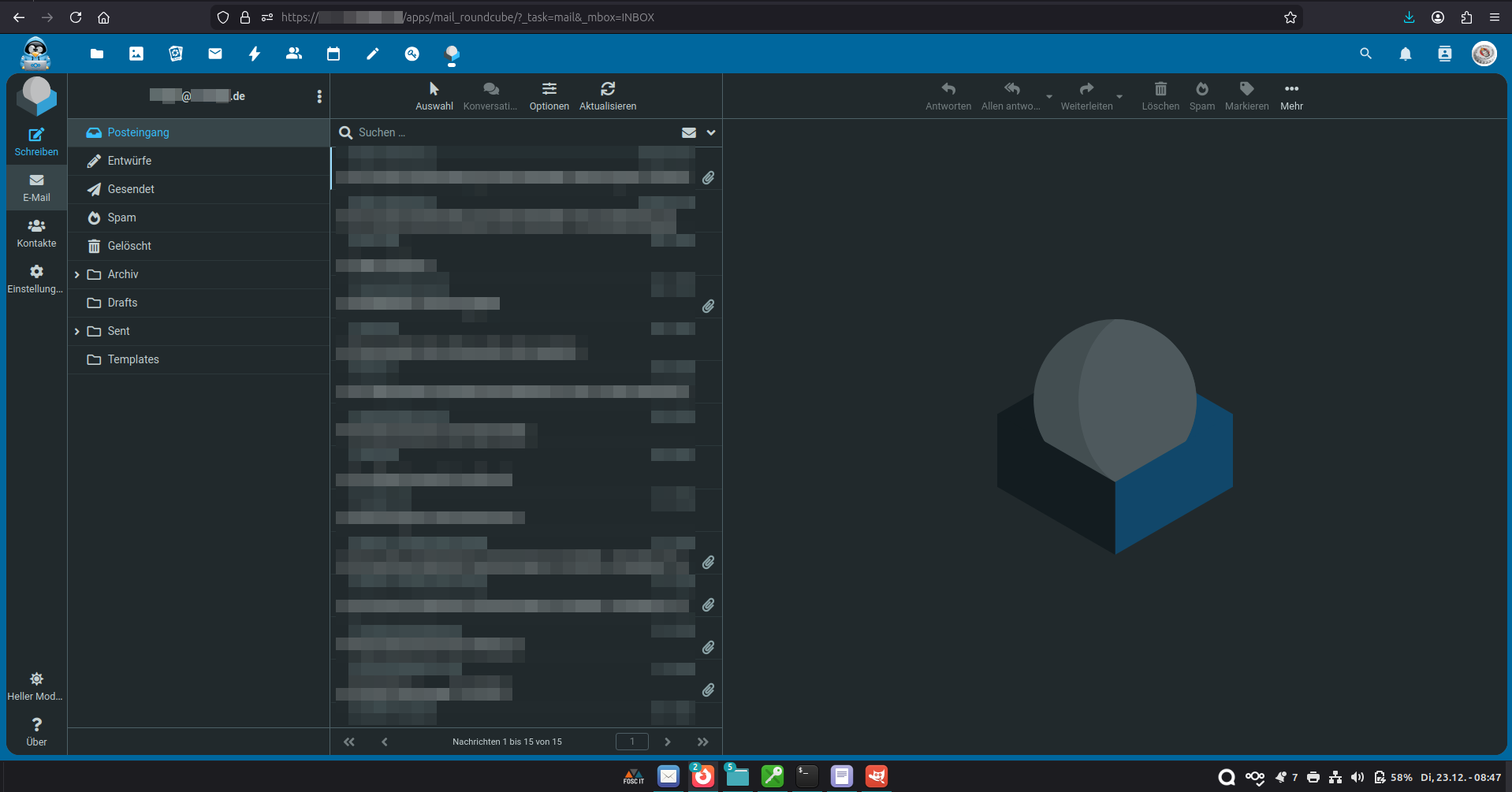Open the Nextcloud calendar app icon
This screenshot has width=1512, height=792.
pos(333,54)
